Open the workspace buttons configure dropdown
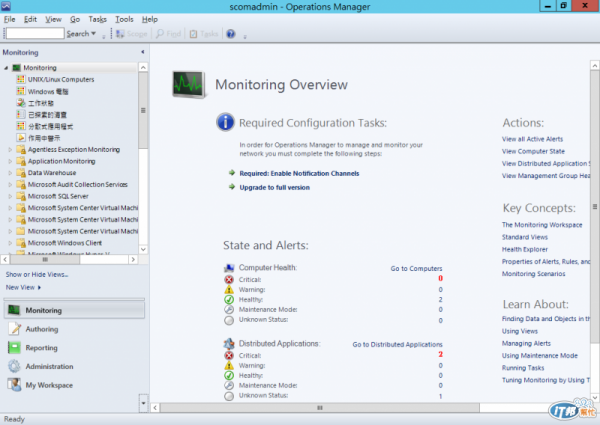This screenshot has height=425, width=600. (143, 403)
